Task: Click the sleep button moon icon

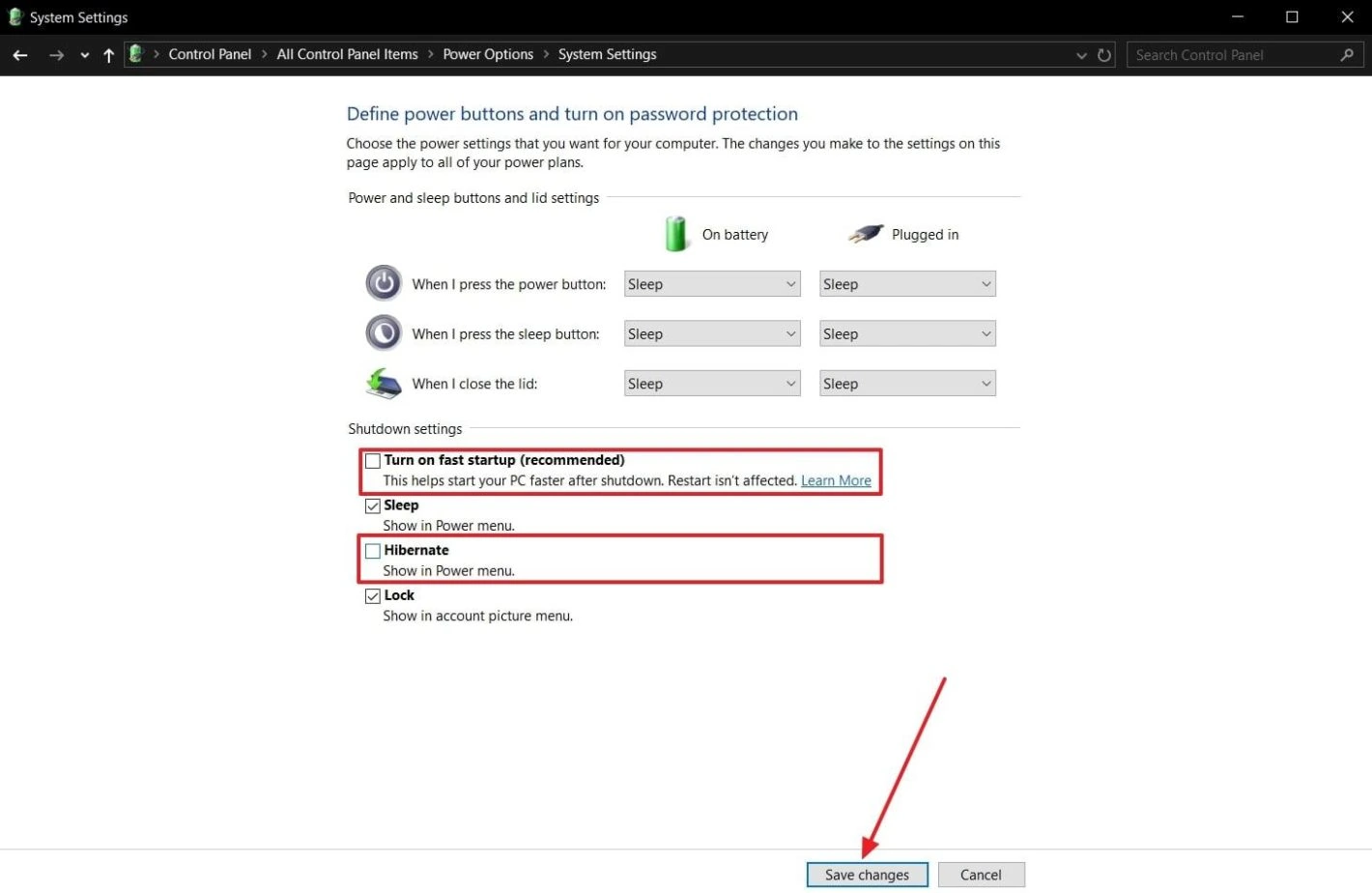Action: [384, 333]
